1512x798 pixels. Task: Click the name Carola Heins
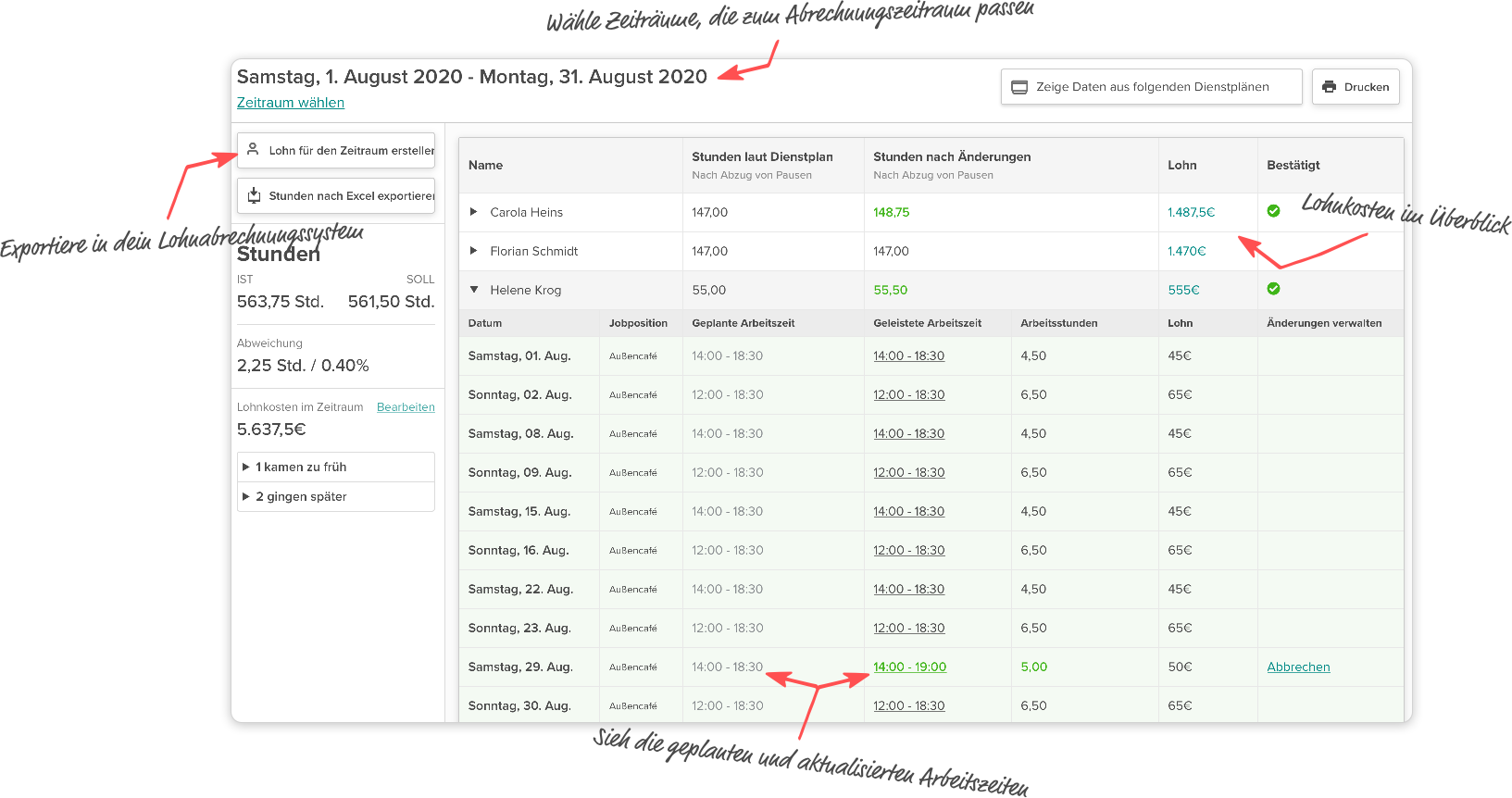coord(526,212)
